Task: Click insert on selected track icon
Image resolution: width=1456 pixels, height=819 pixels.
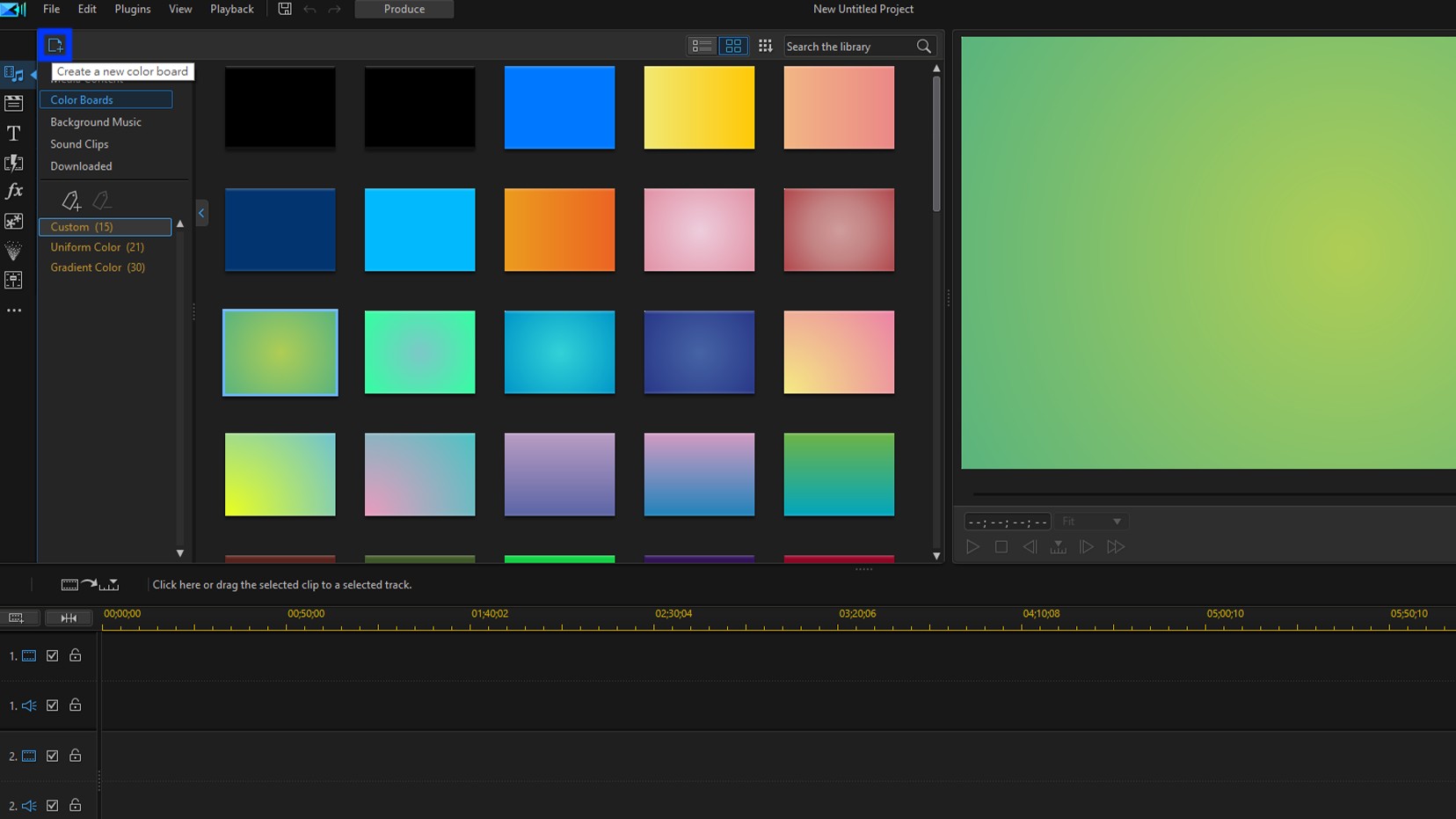Action: click(x=90, y=584)
